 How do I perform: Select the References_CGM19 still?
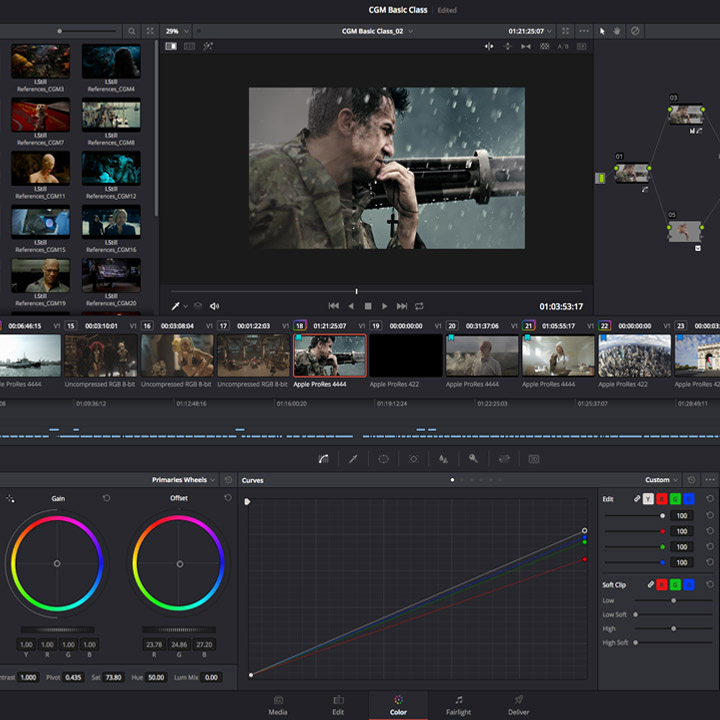pos(40,276)
